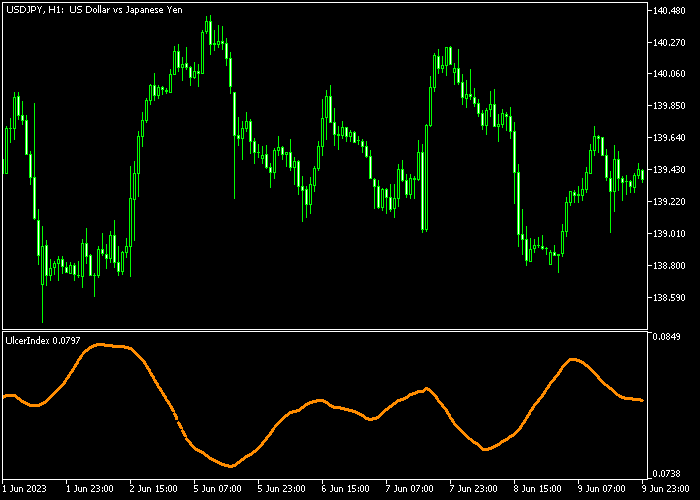Click the 5 Jun 07:00 time label
Screen dimensions: 700x500
[217, 488]
